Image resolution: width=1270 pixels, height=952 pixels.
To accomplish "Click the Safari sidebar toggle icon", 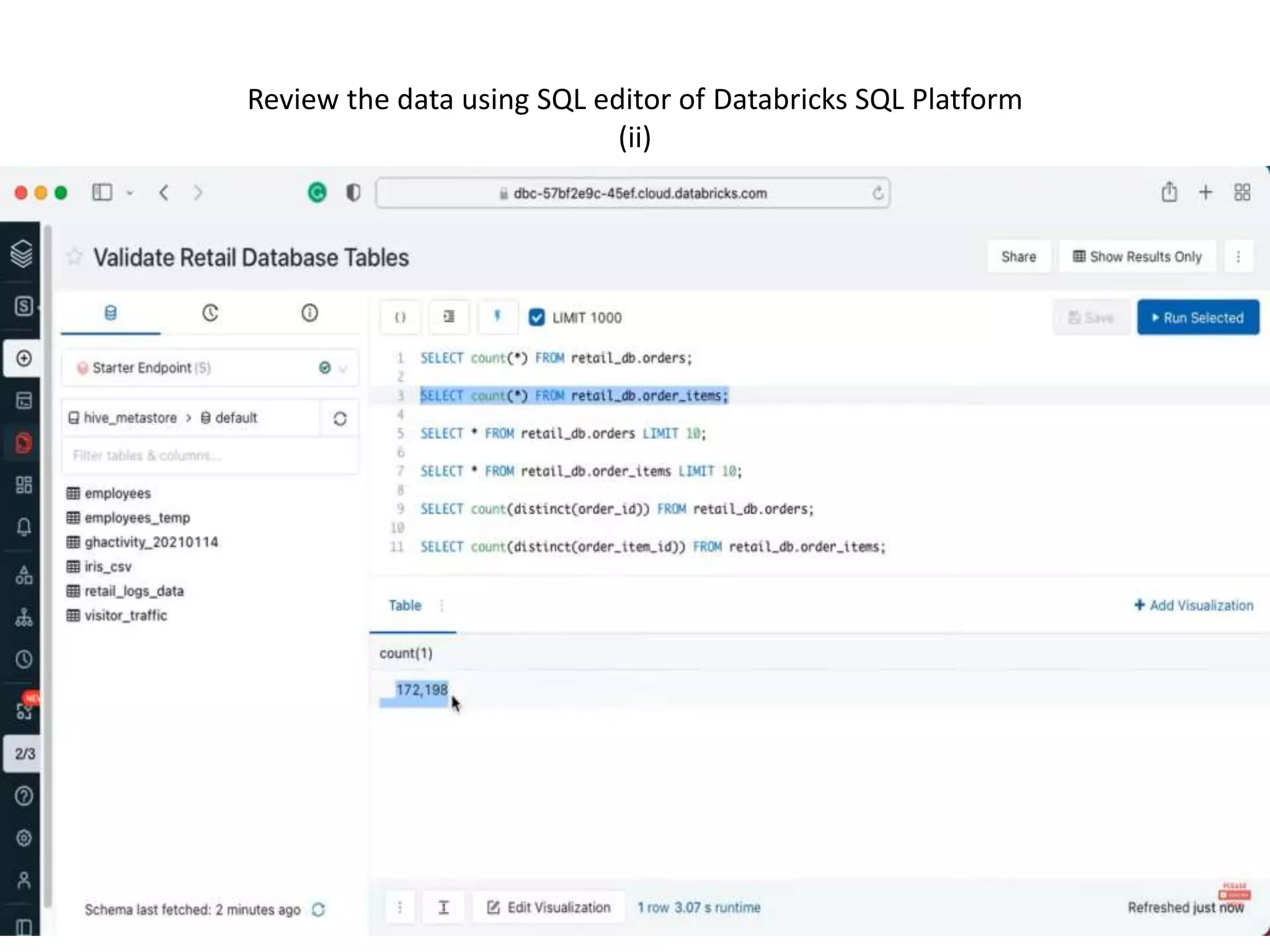I will click(102, 193).
